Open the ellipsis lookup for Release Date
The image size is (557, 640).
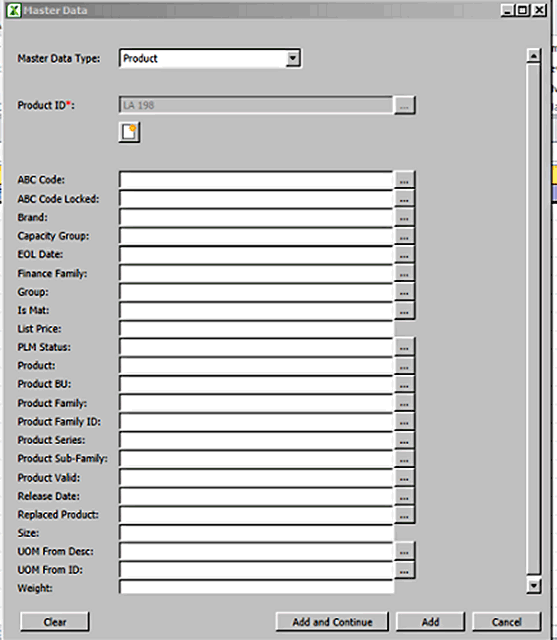click(x=404, y=496)
